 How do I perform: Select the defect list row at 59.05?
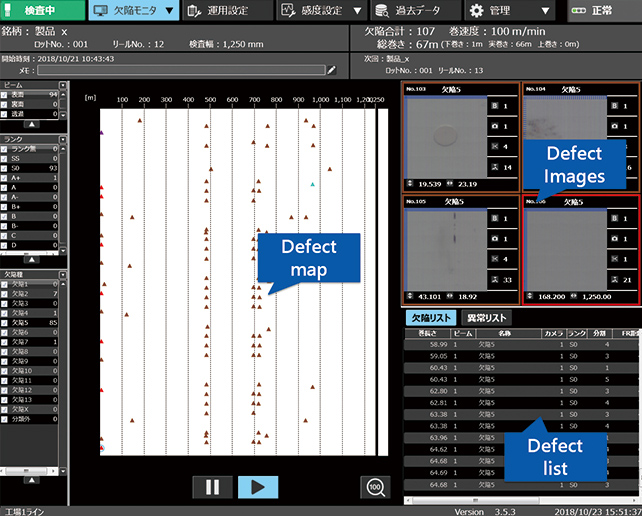pos(522,356)
